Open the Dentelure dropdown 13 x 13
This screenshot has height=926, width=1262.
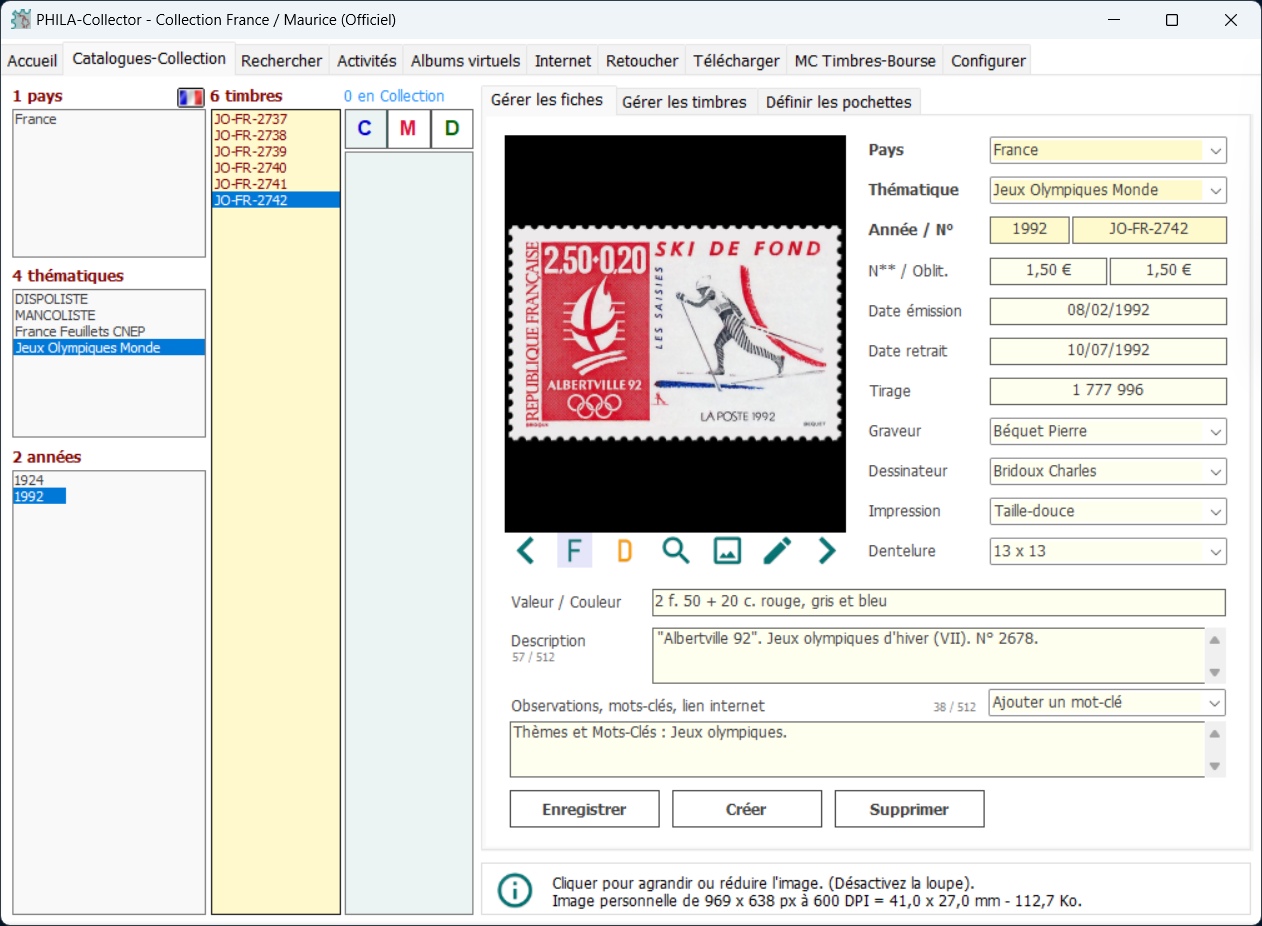click(1108, 551)
